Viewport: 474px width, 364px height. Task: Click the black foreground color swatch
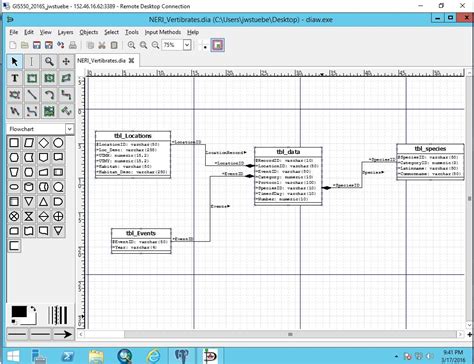tap(19, 312)
